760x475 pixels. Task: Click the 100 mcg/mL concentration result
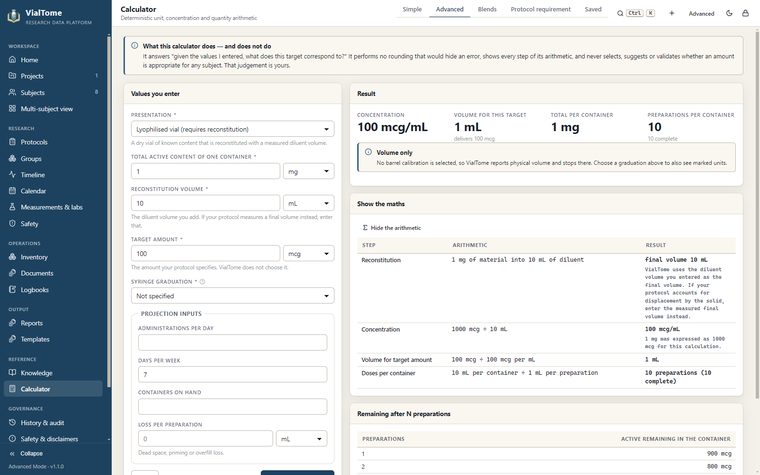pos(393,127)
